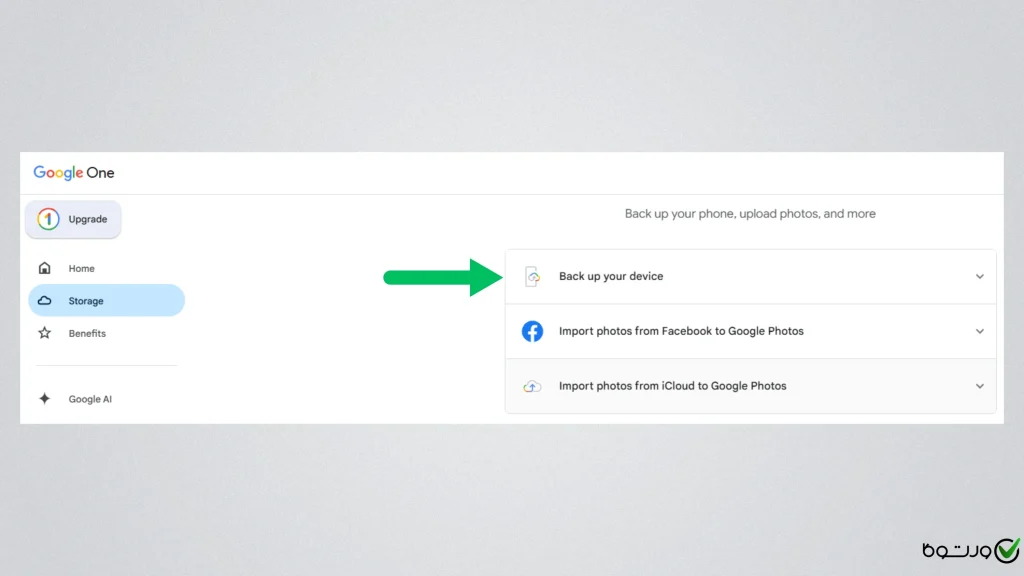
Task: Click the Upgrade circle icon
Action: pyautogui.click(x=47, y=219)
